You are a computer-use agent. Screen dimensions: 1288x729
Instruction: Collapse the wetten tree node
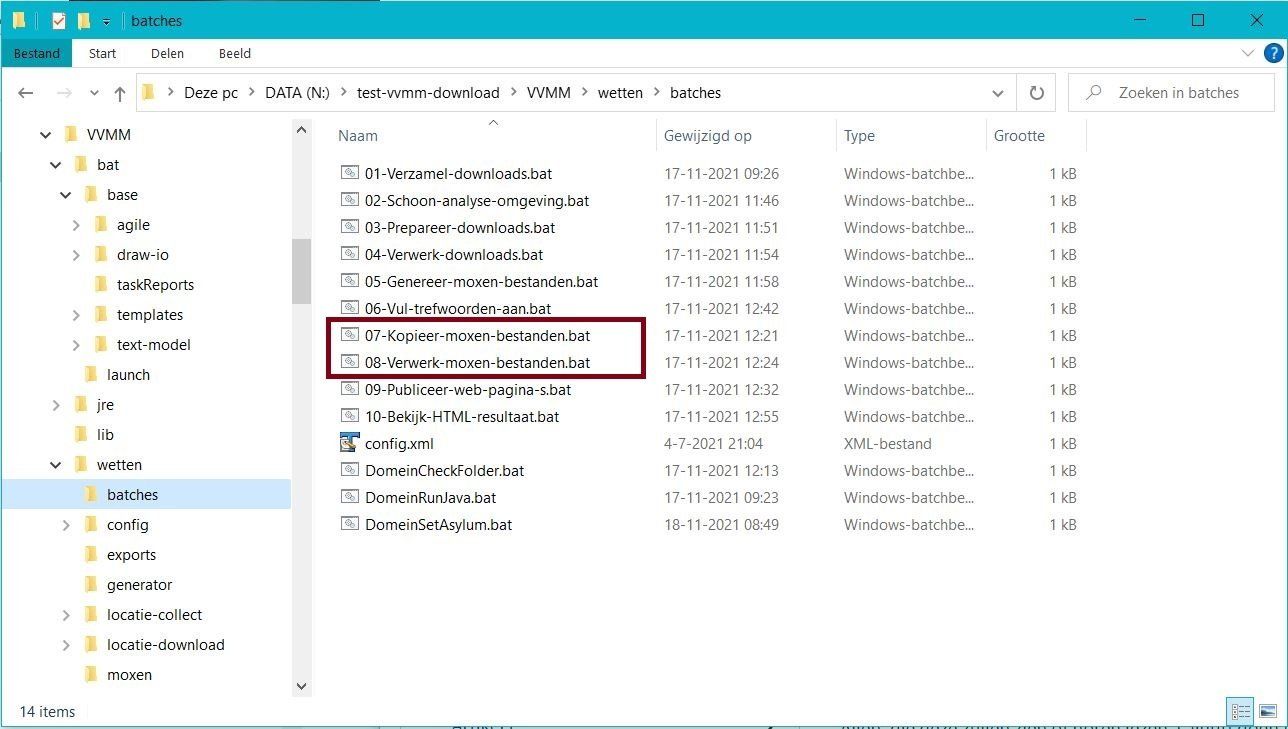click(x=55, y=465)
